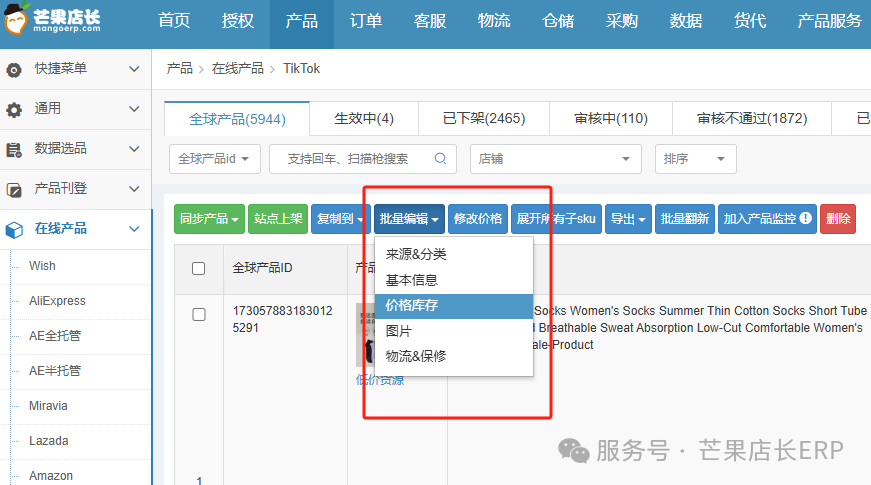Open the 订单 top menu
The image size is (871, 485).
[x=366, y=21]
